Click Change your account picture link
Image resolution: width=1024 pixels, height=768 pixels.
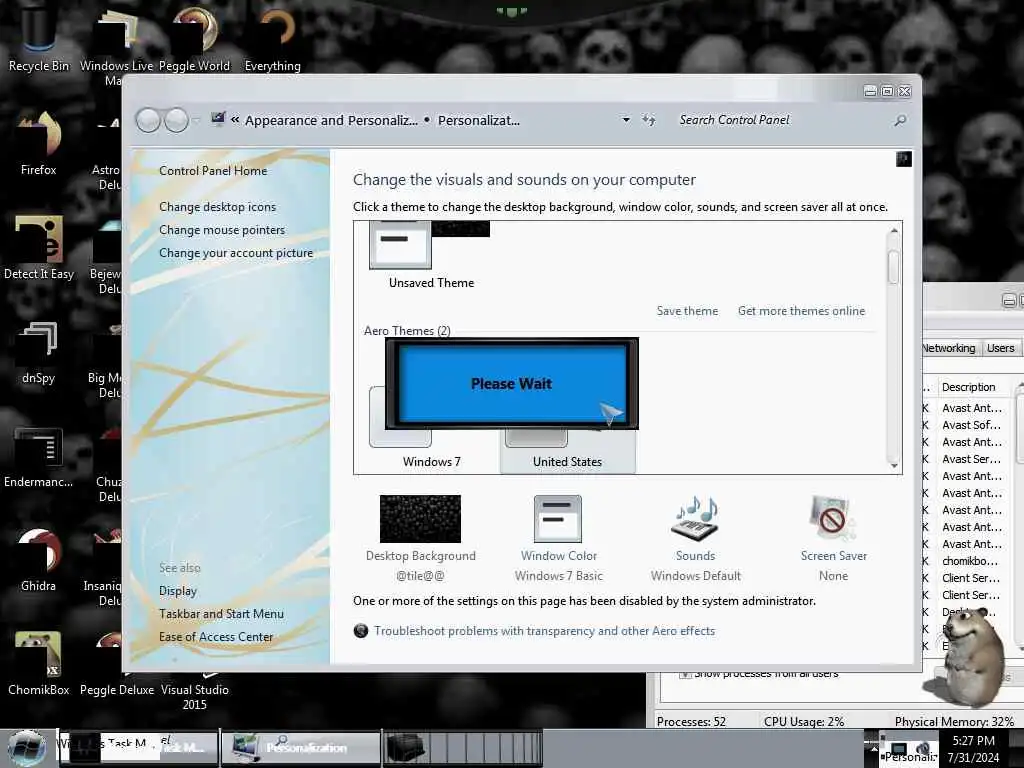236,253
